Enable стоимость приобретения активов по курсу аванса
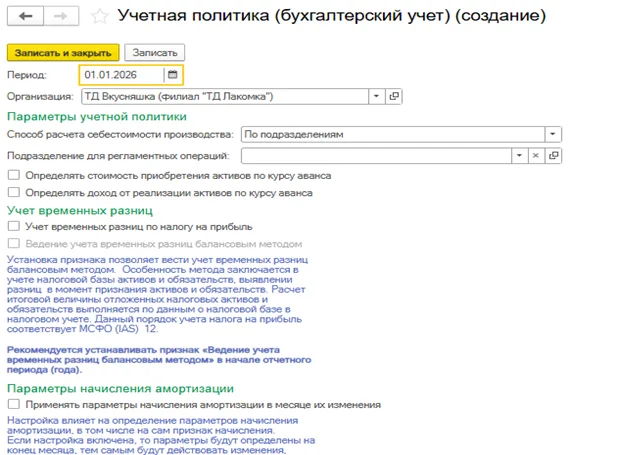618x455 pixels. [x=14, y=175]
